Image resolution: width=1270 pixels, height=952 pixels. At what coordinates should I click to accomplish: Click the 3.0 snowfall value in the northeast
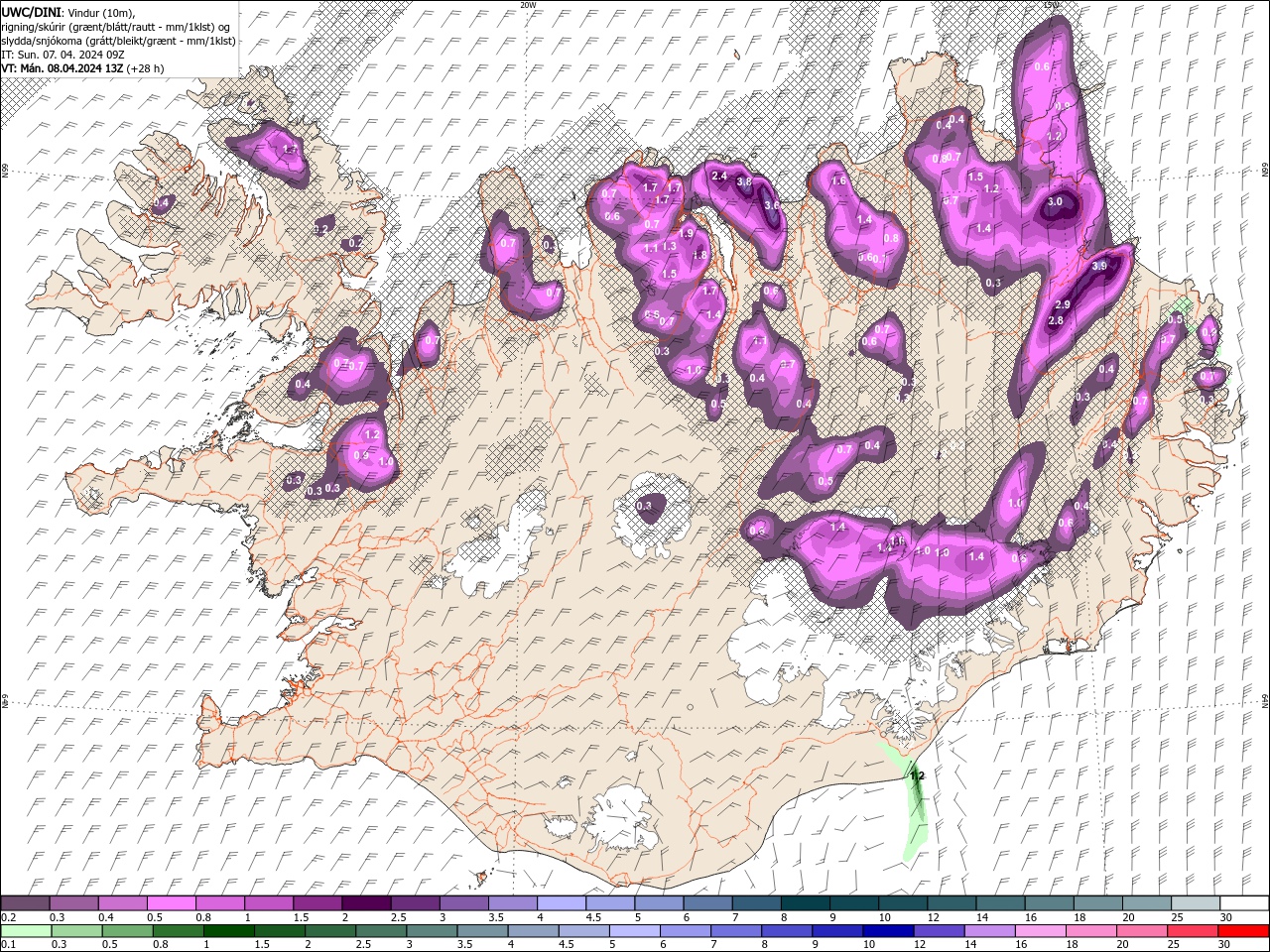pos(1056,201)
